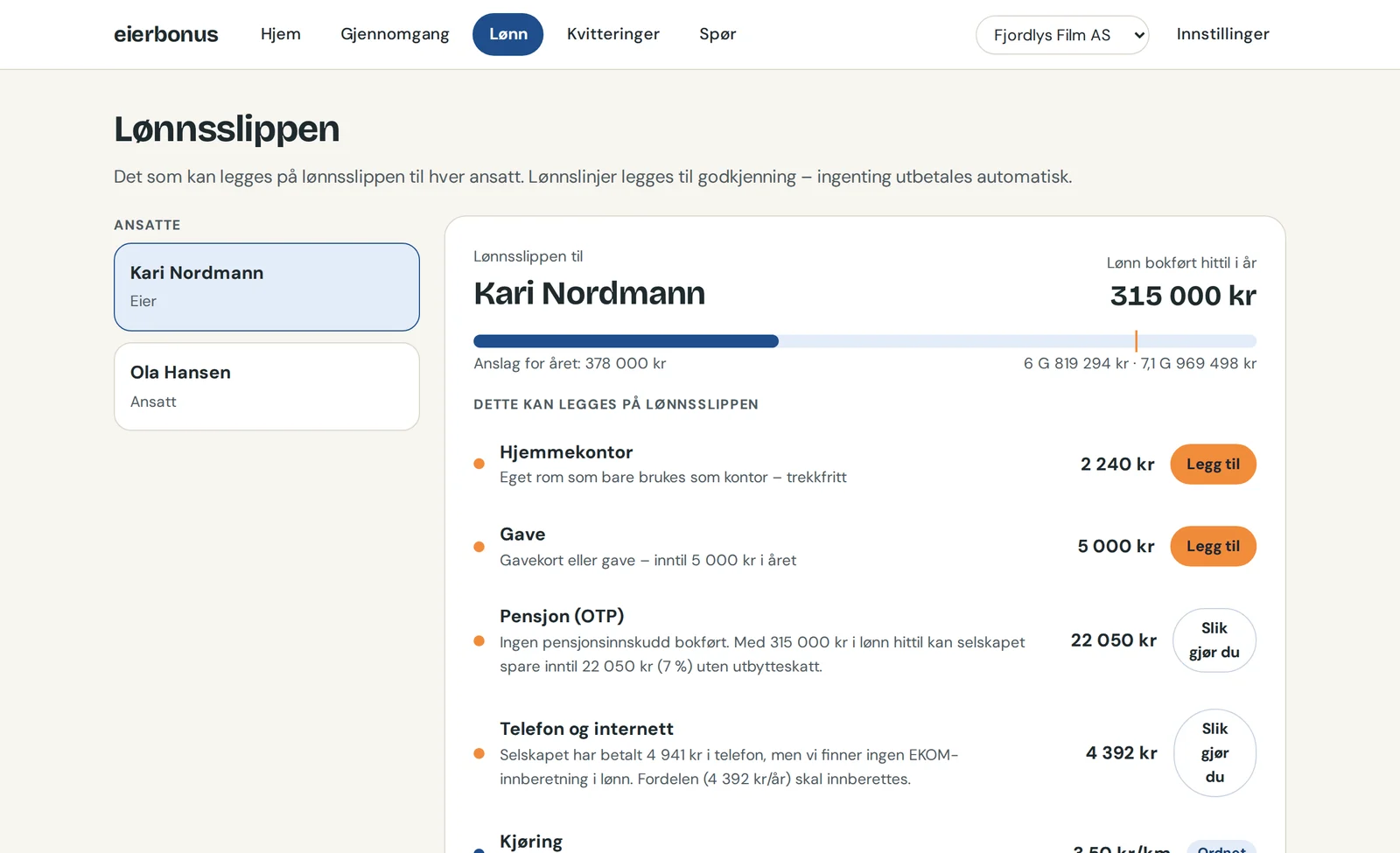
Task: Open the Gjennomgang tab
Action: click(395, 34)
